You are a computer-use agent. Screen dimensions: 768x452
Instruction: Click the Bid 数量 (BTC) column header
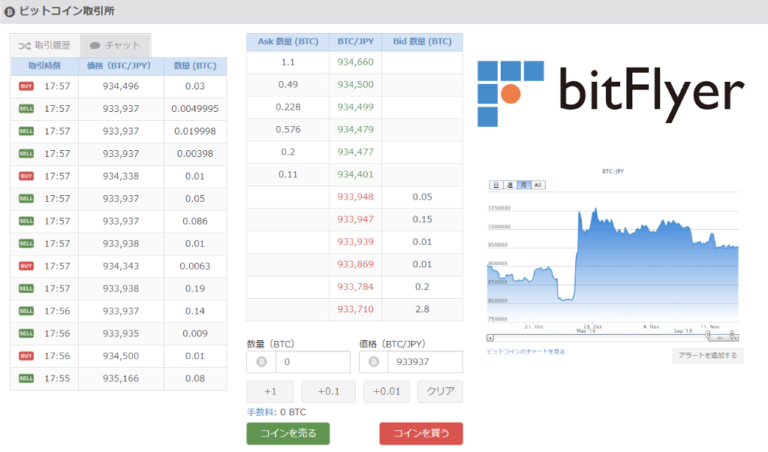pos(422,42)
